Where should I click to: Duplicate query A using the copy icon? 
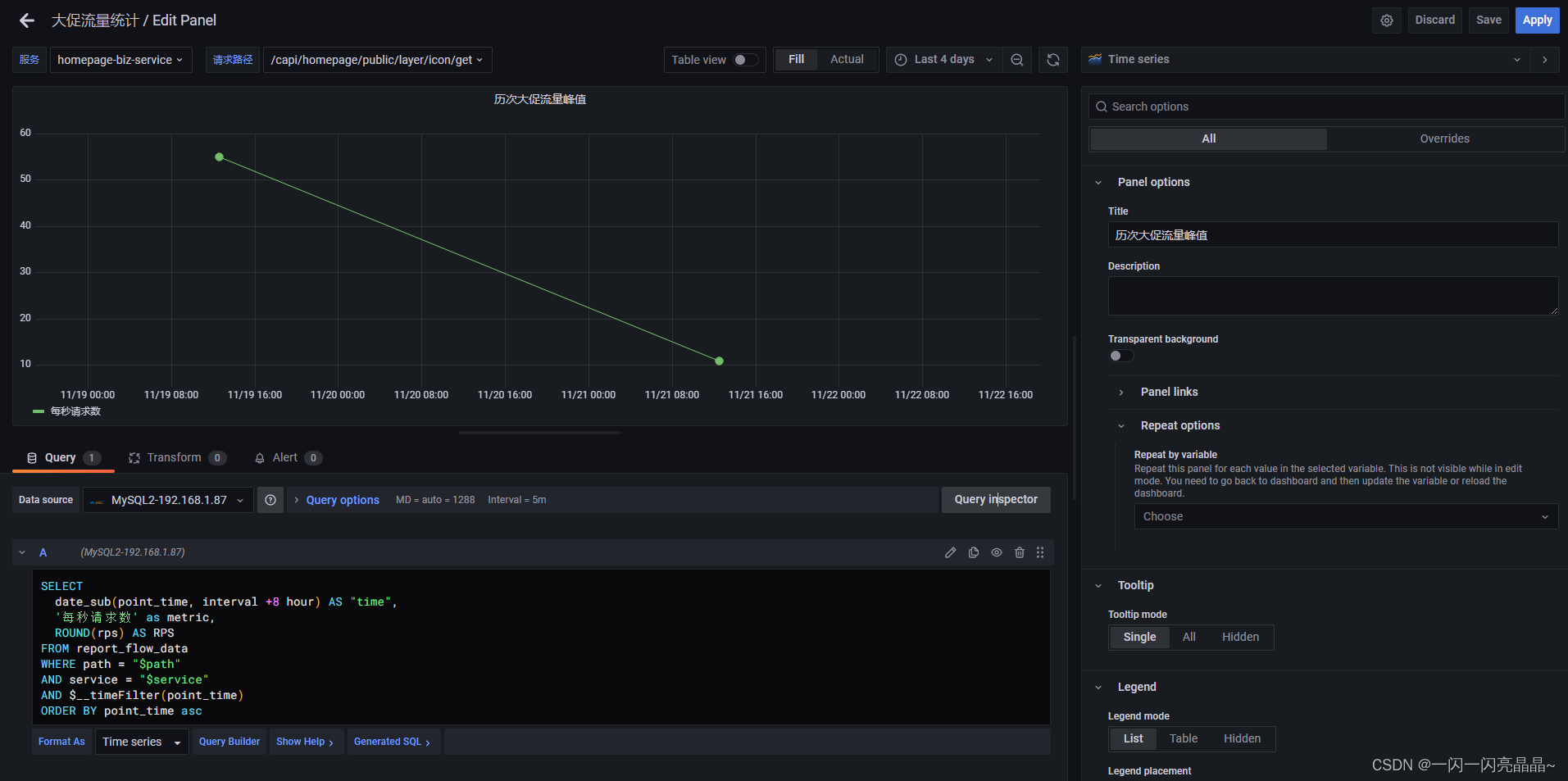[x=973, y=552]
